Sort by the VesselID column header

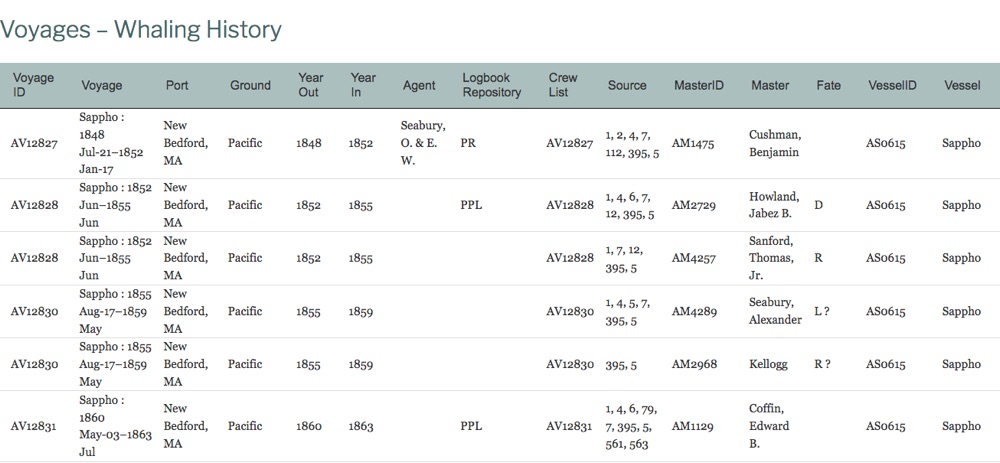[892, 85]
